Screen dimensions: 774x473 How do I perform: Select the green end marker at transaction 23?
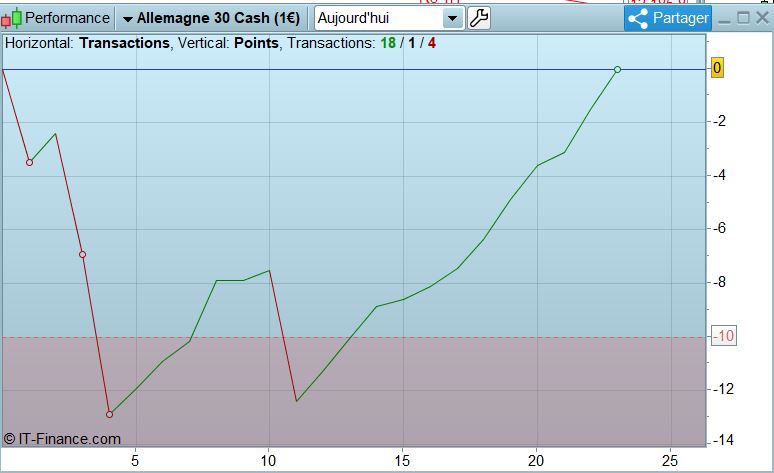pyautogui.click(x=617, y=70)
